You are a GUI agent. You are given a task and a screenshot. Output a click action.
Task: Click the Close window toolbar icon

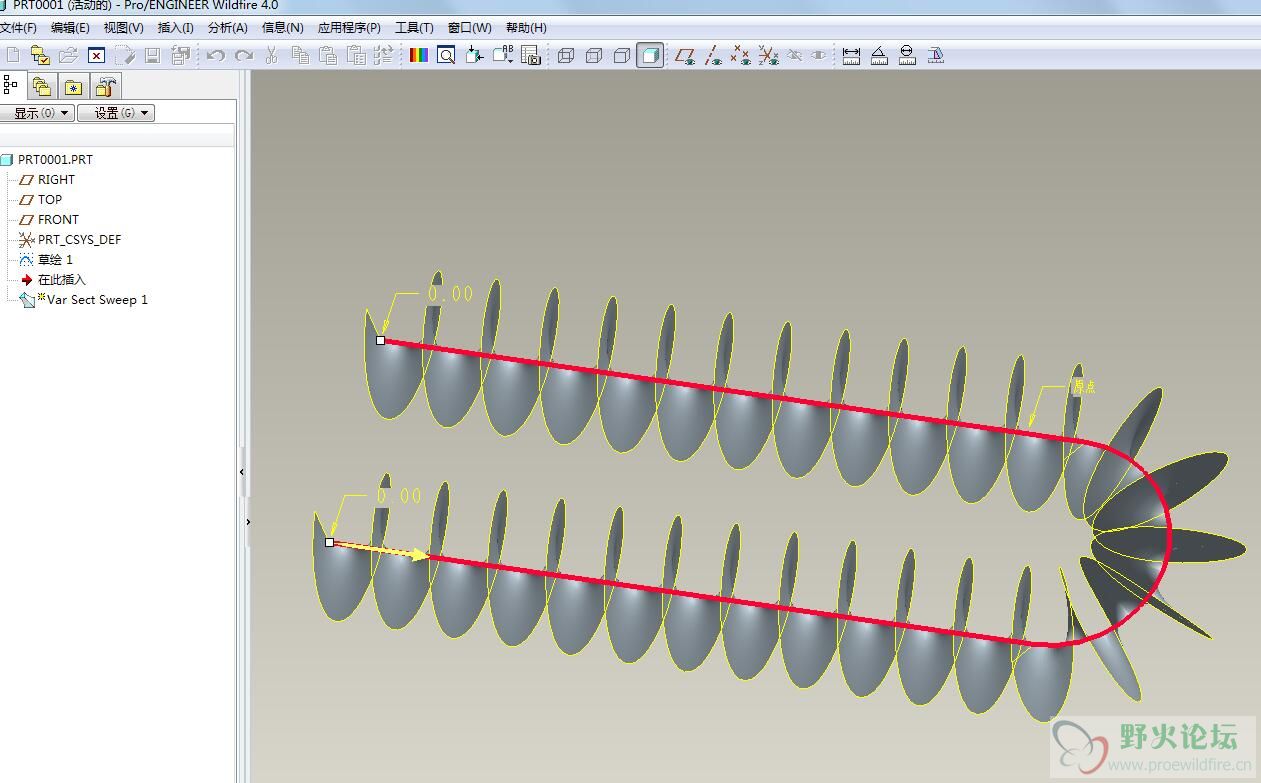(x=96, y=55)
